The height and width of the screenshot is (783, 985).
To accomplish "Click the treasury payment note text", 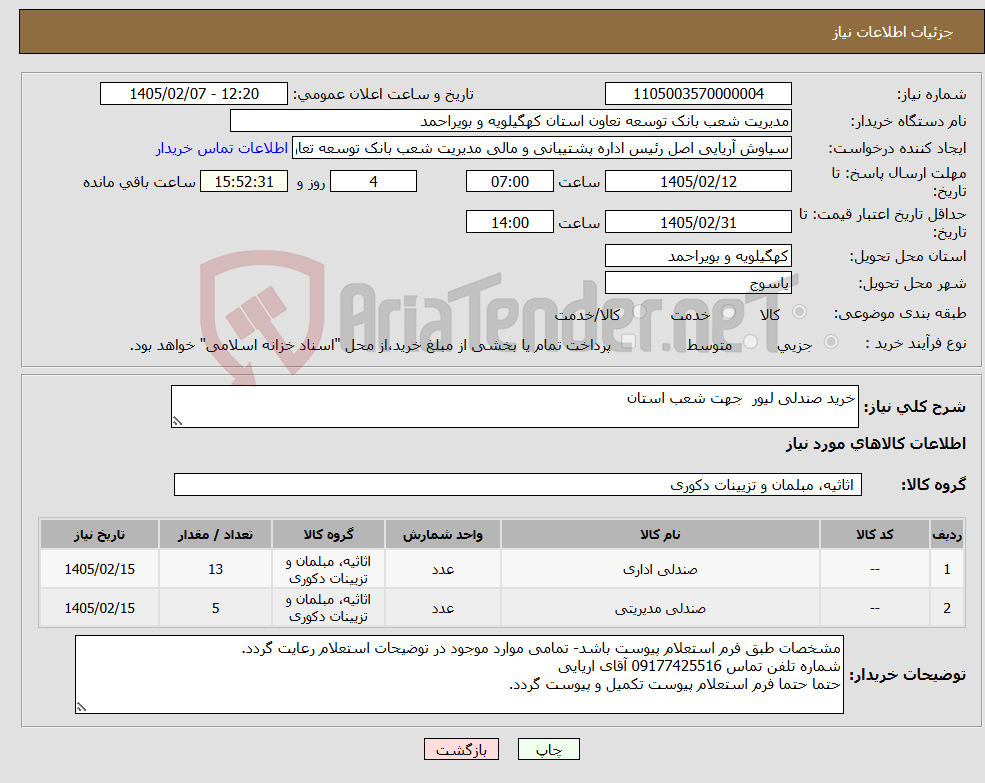I will pos(370,345).
